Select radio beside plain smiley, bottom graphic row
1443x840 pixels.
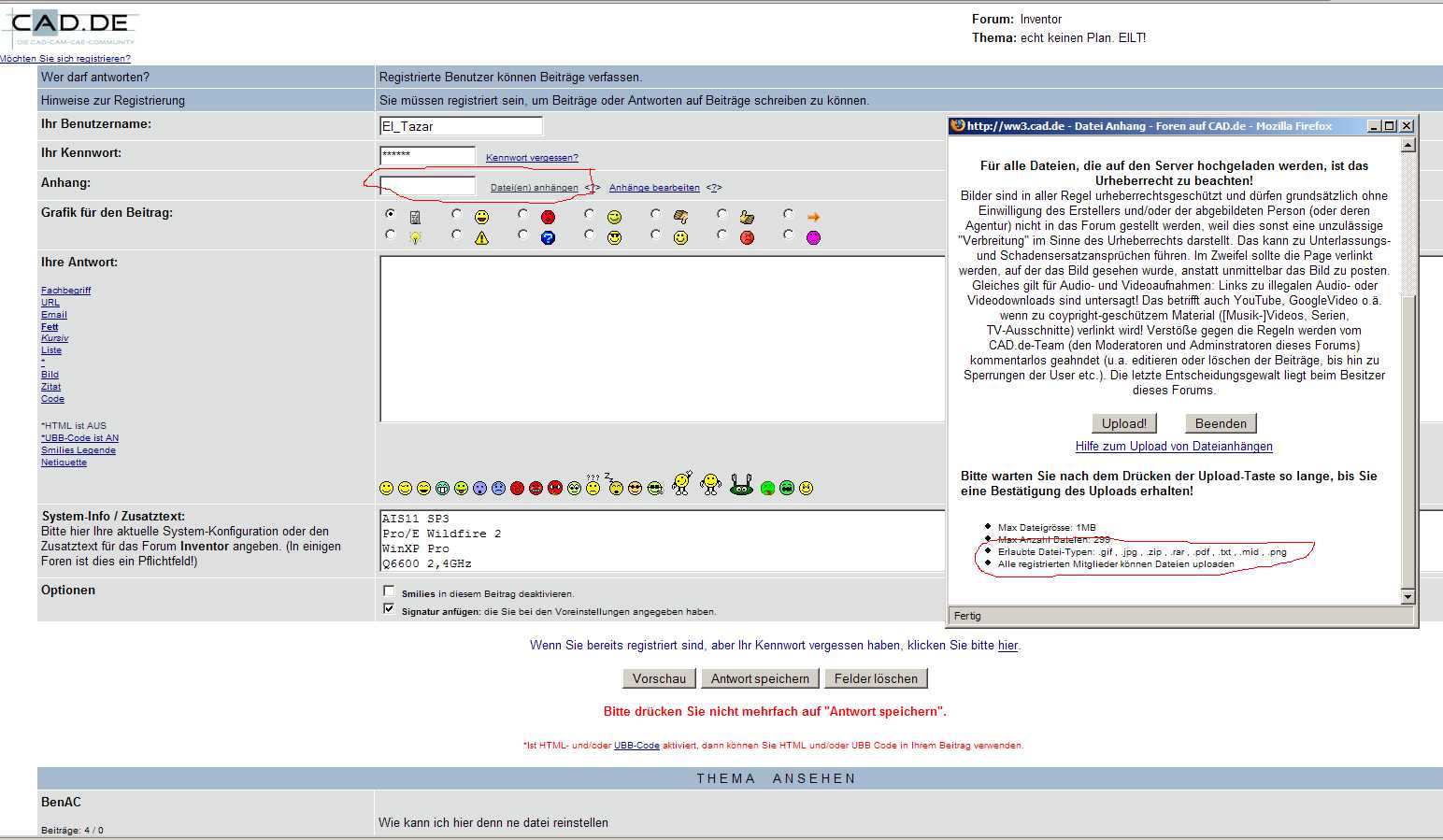655,235
